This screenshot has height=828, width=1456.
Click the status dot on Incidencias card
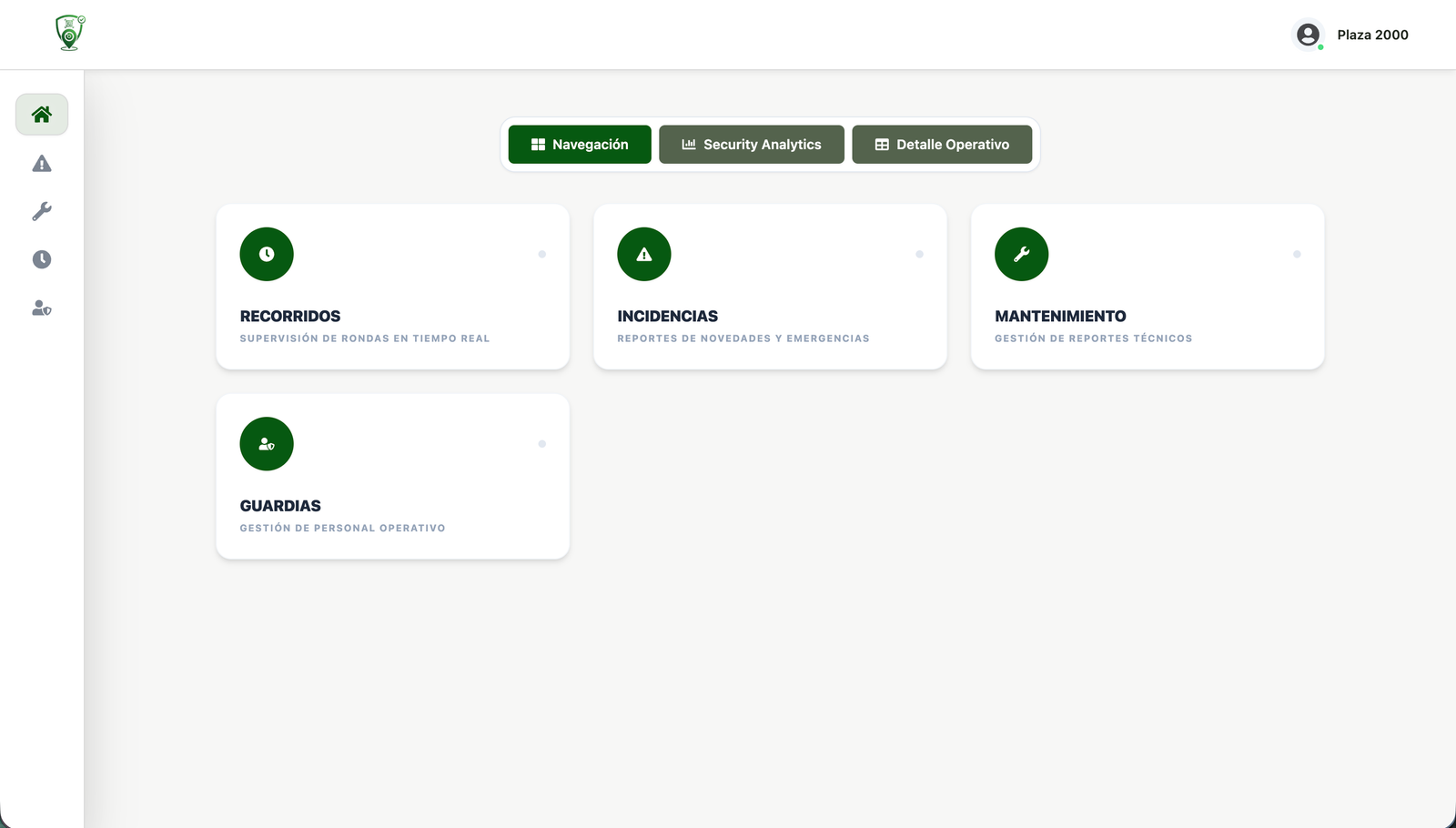pyautogui.click(x=920, y=254)
